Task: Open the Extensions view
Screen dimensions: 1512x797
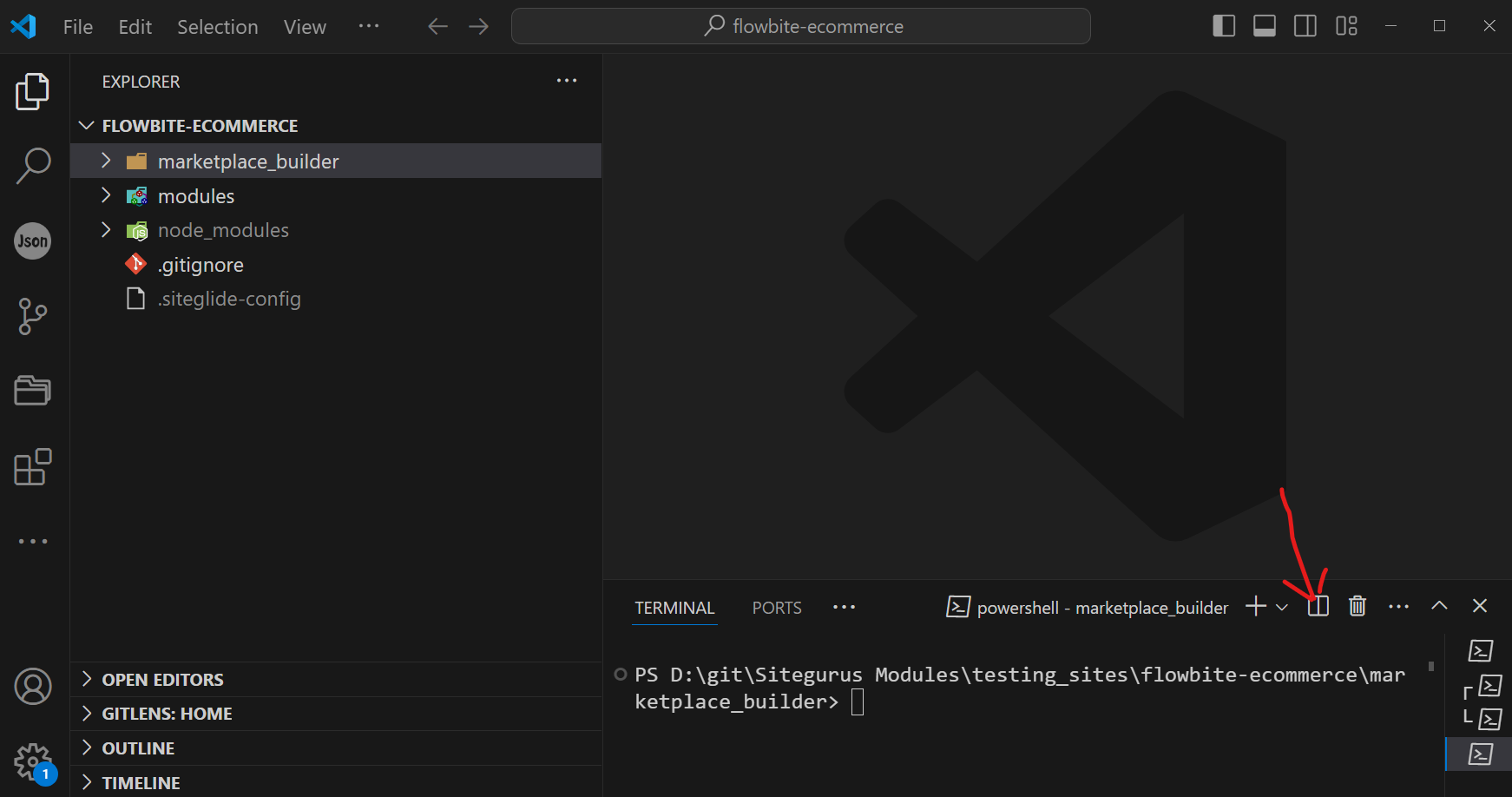Action: coord(33,467)
